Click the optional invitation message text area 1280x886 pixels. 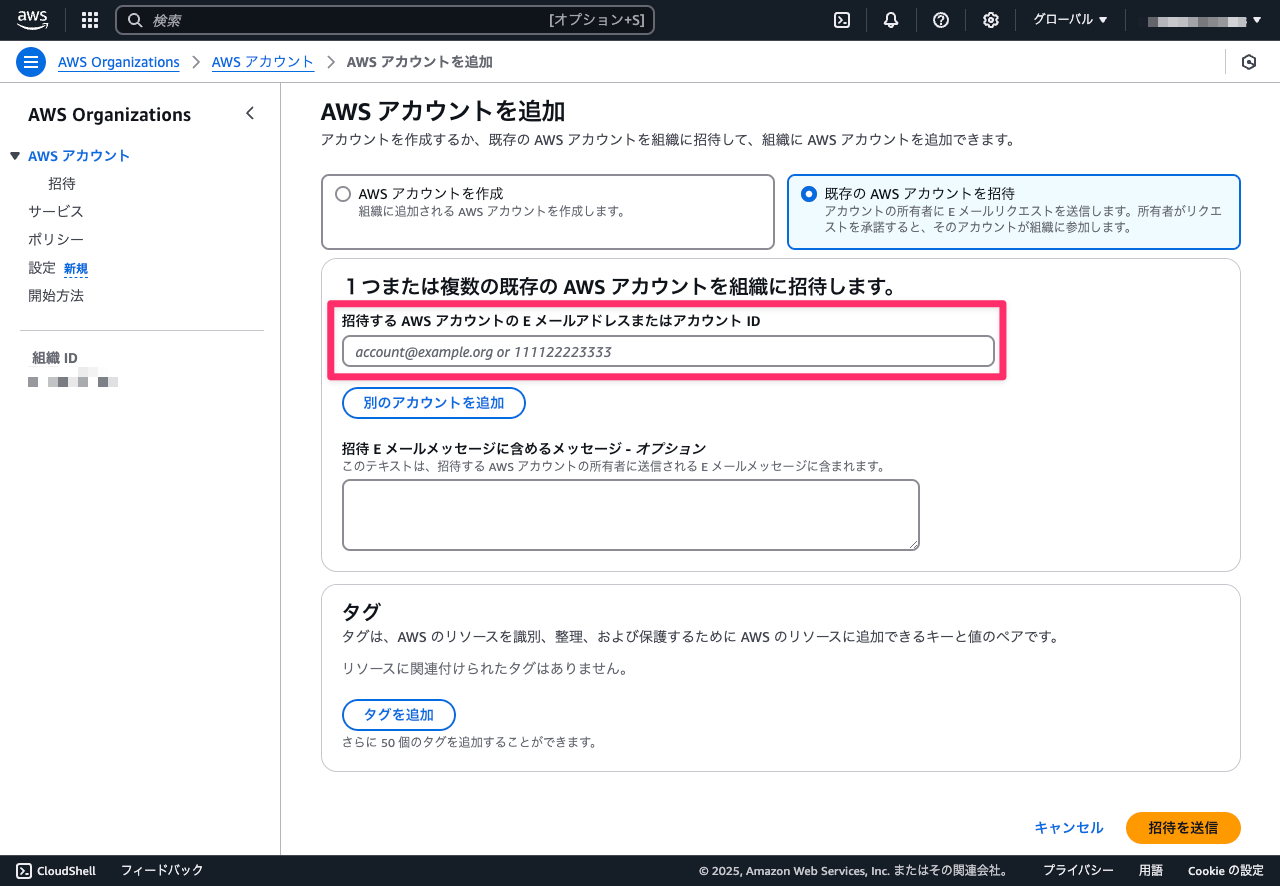631,515
